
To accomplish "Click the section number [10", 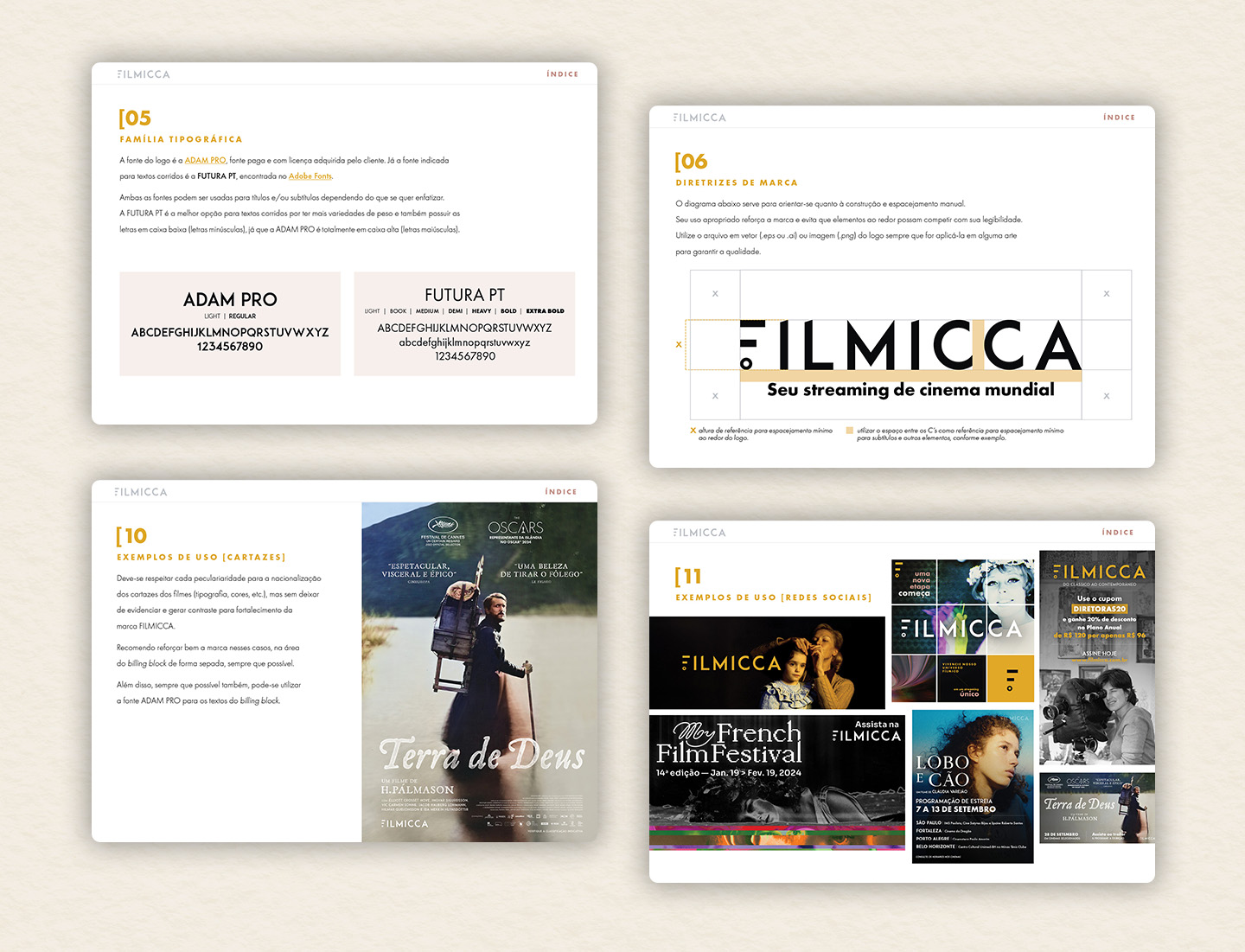I will tap(131, 536).
